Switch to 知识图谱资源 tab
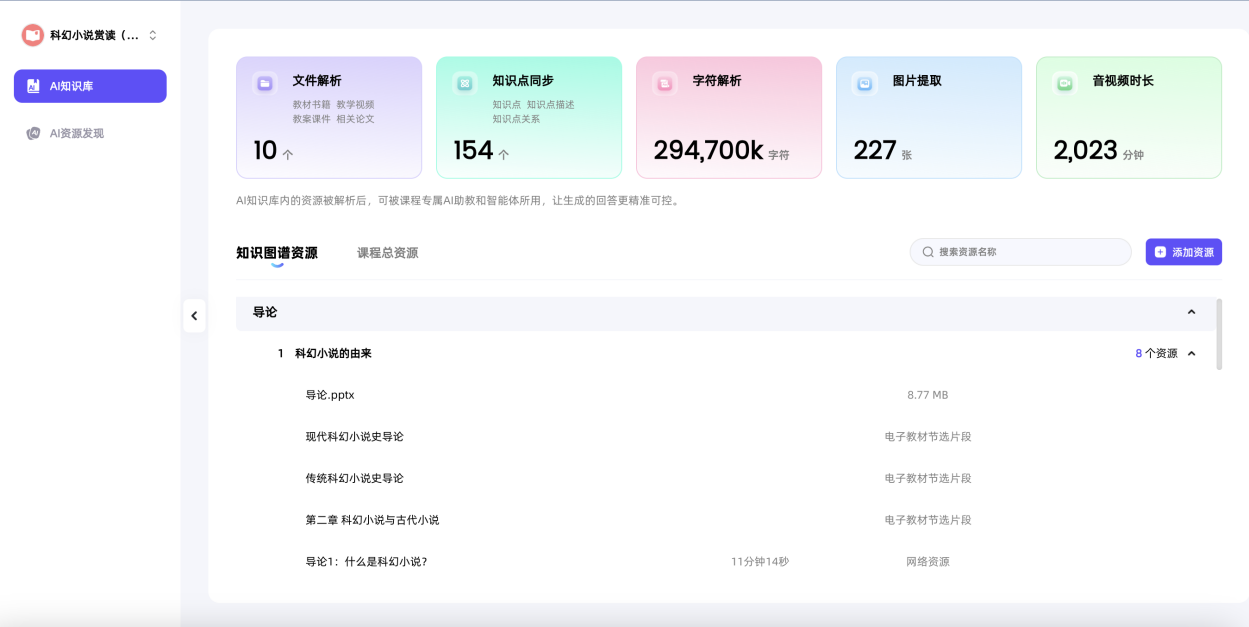The image size is (1249, 627). click(277, 253)
